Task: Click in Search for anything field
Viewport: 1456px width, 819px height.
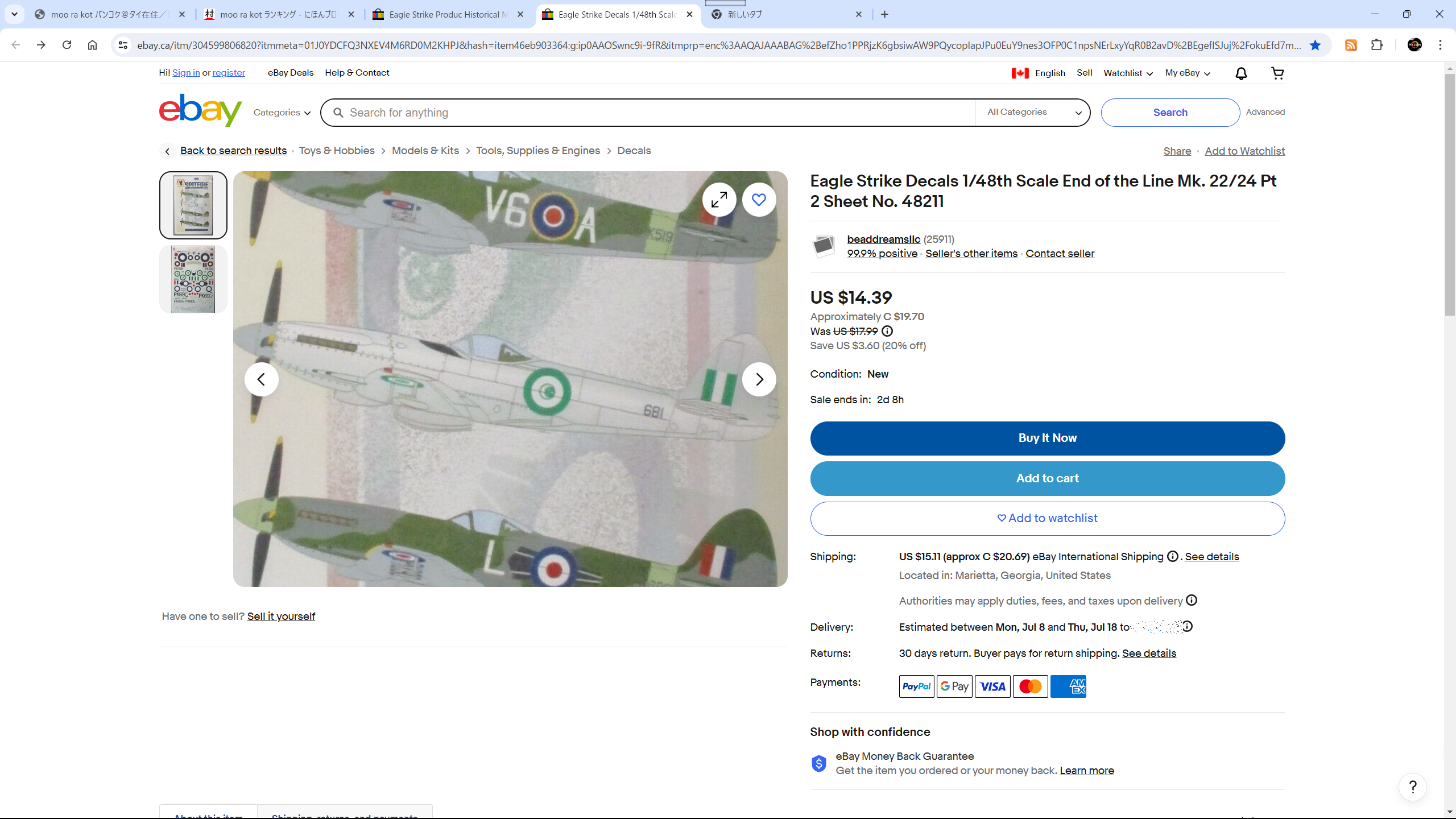Action: point(648,113)
